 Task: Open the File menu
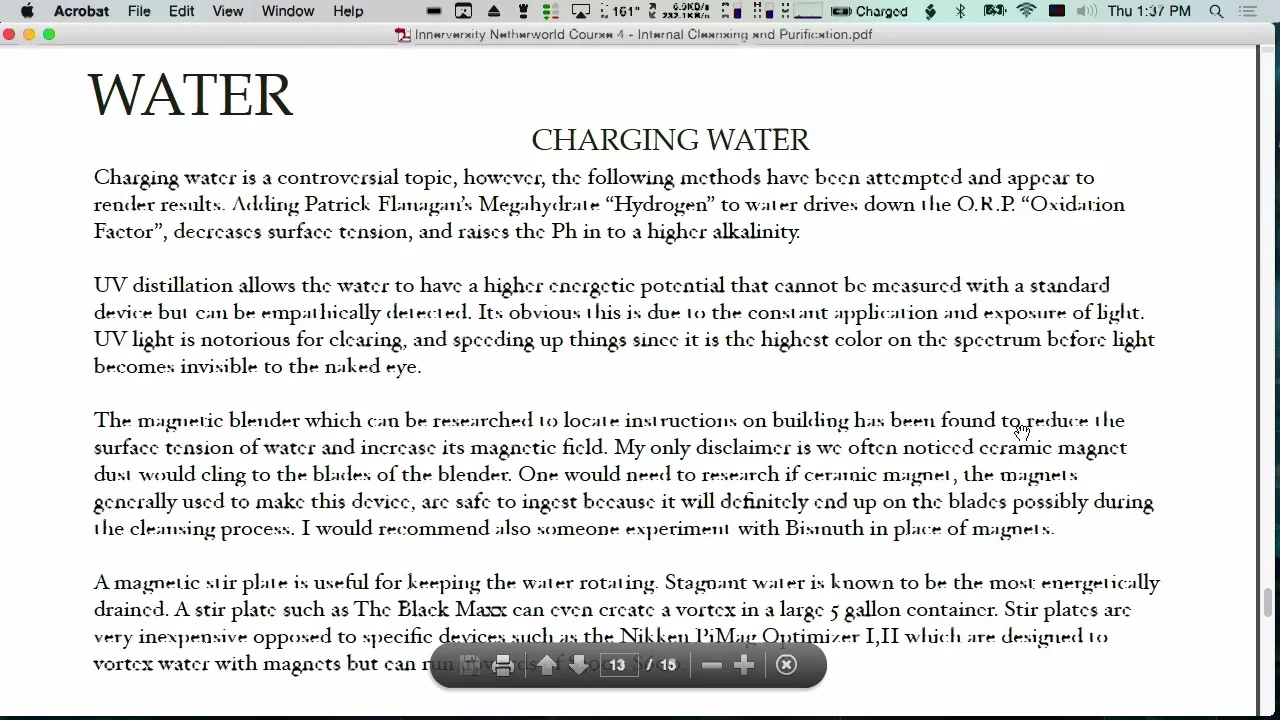tap(139, 11)
